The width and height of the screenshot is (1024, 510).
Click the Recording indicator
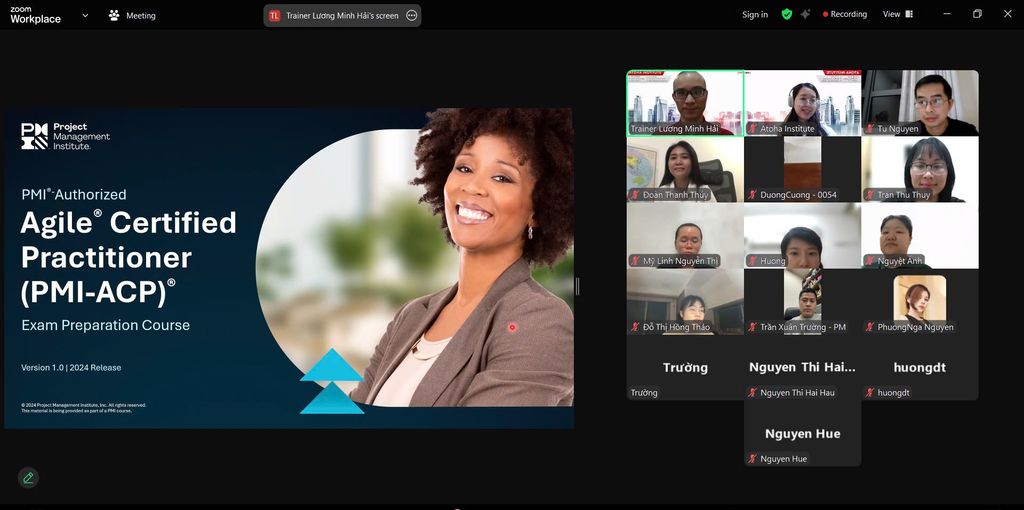click(x=844, y=15)
